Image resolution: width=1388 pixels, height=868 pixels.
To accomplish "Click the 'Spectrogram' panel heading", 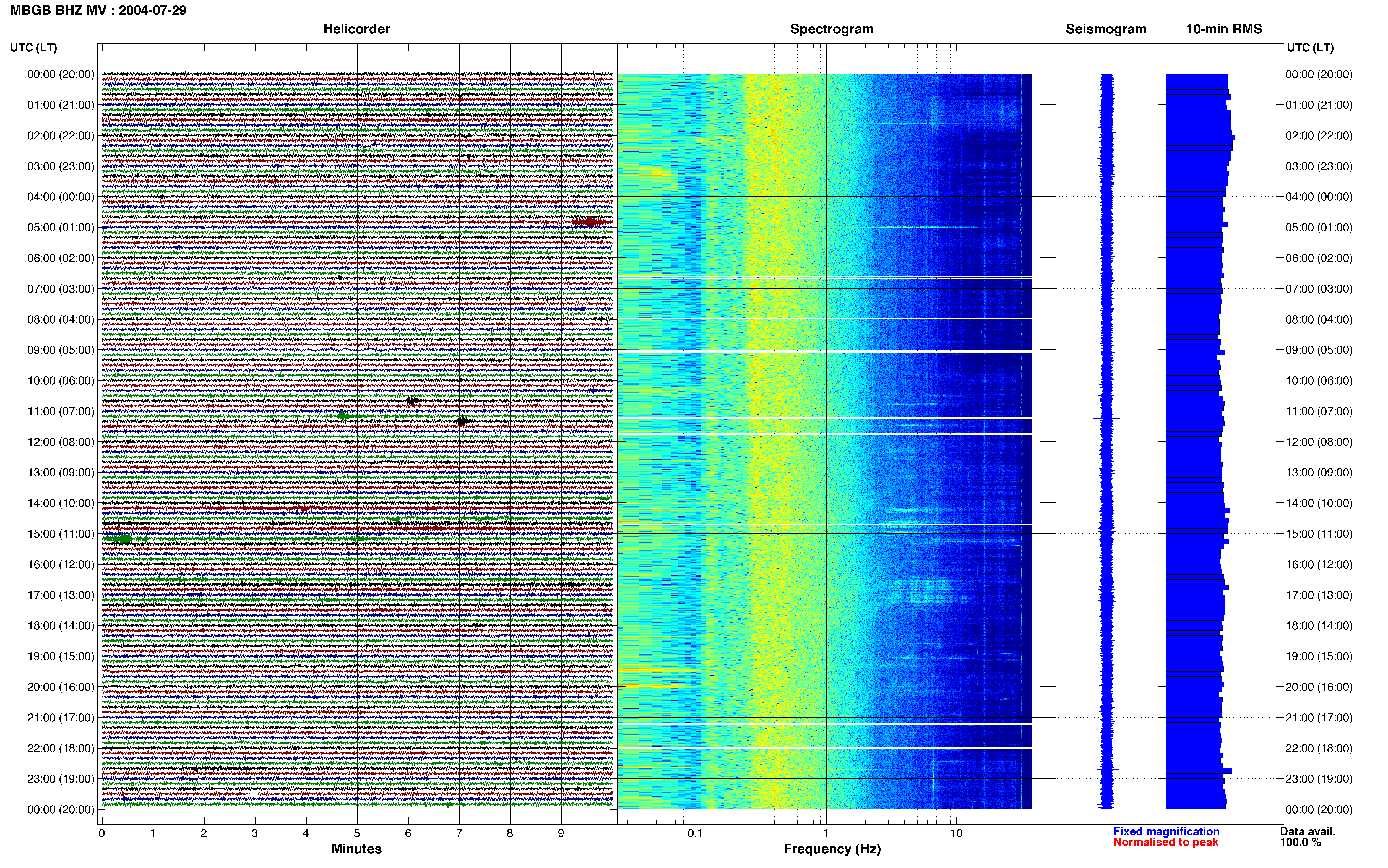I will (x=832, y=29).
